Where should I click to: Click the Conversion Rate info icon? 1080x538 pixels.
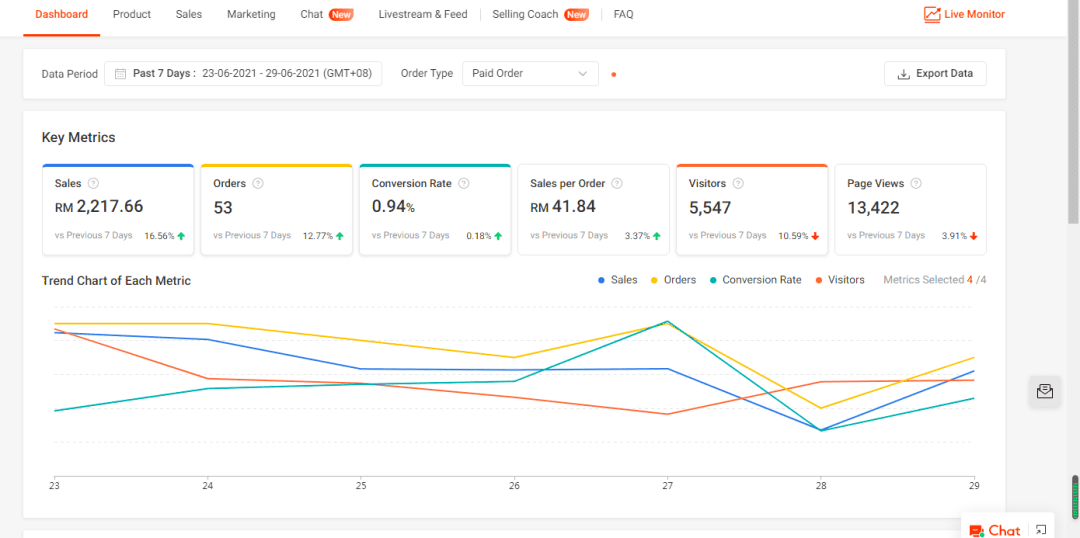click(x=464, y=184)
